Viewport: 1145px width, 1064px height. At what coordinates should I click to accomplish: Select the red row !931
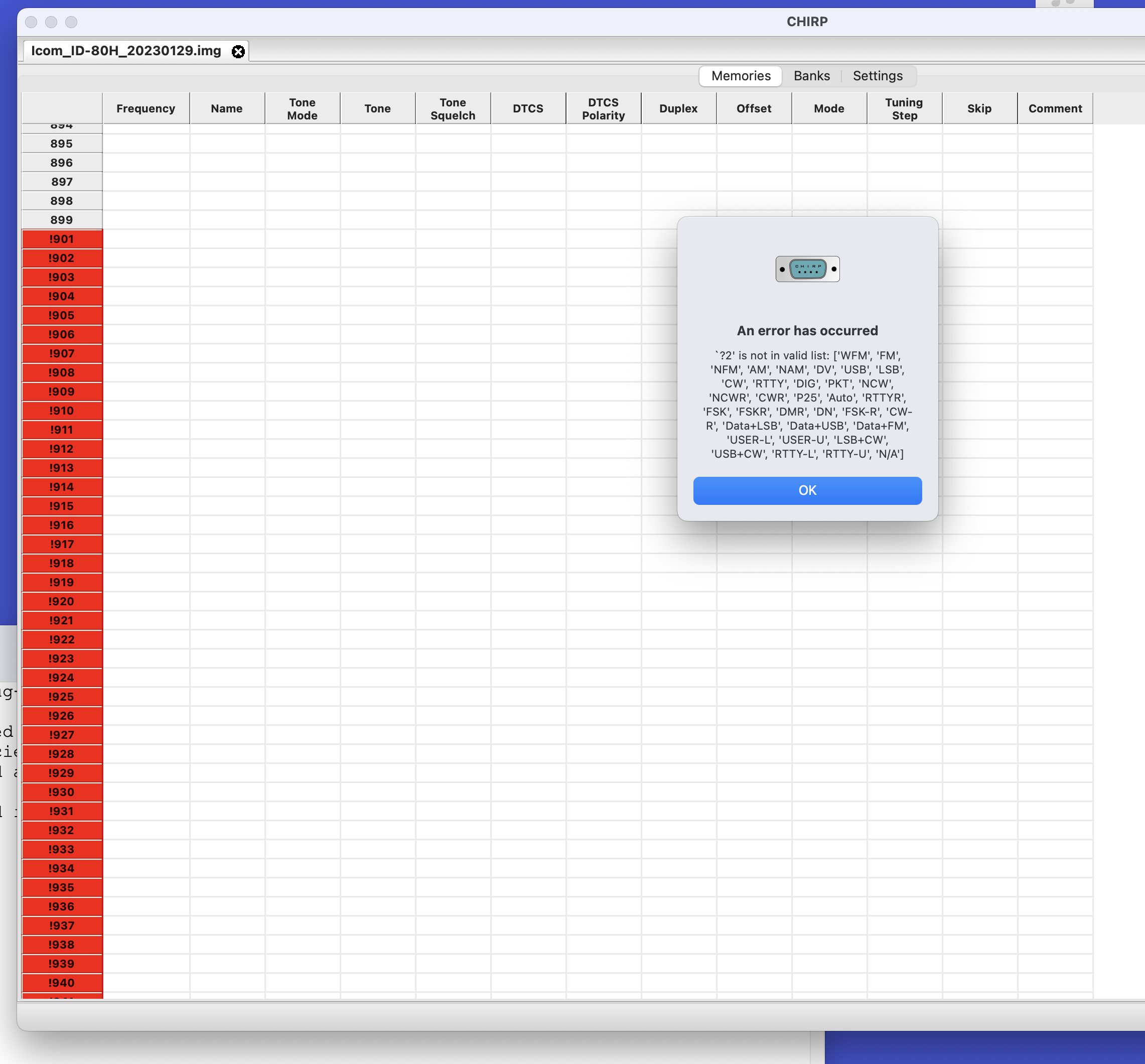pos(62,811)
